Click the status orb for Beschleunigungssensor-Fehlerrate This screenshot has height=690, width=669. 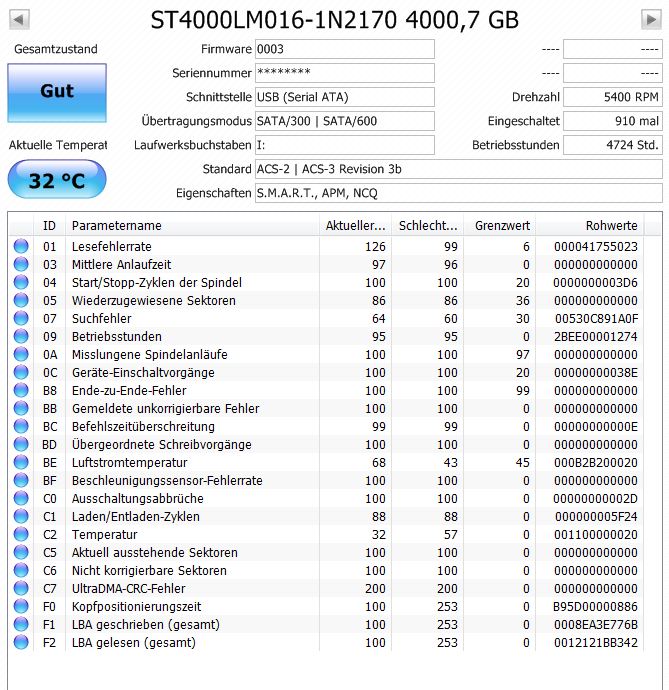tap(21, 481)
